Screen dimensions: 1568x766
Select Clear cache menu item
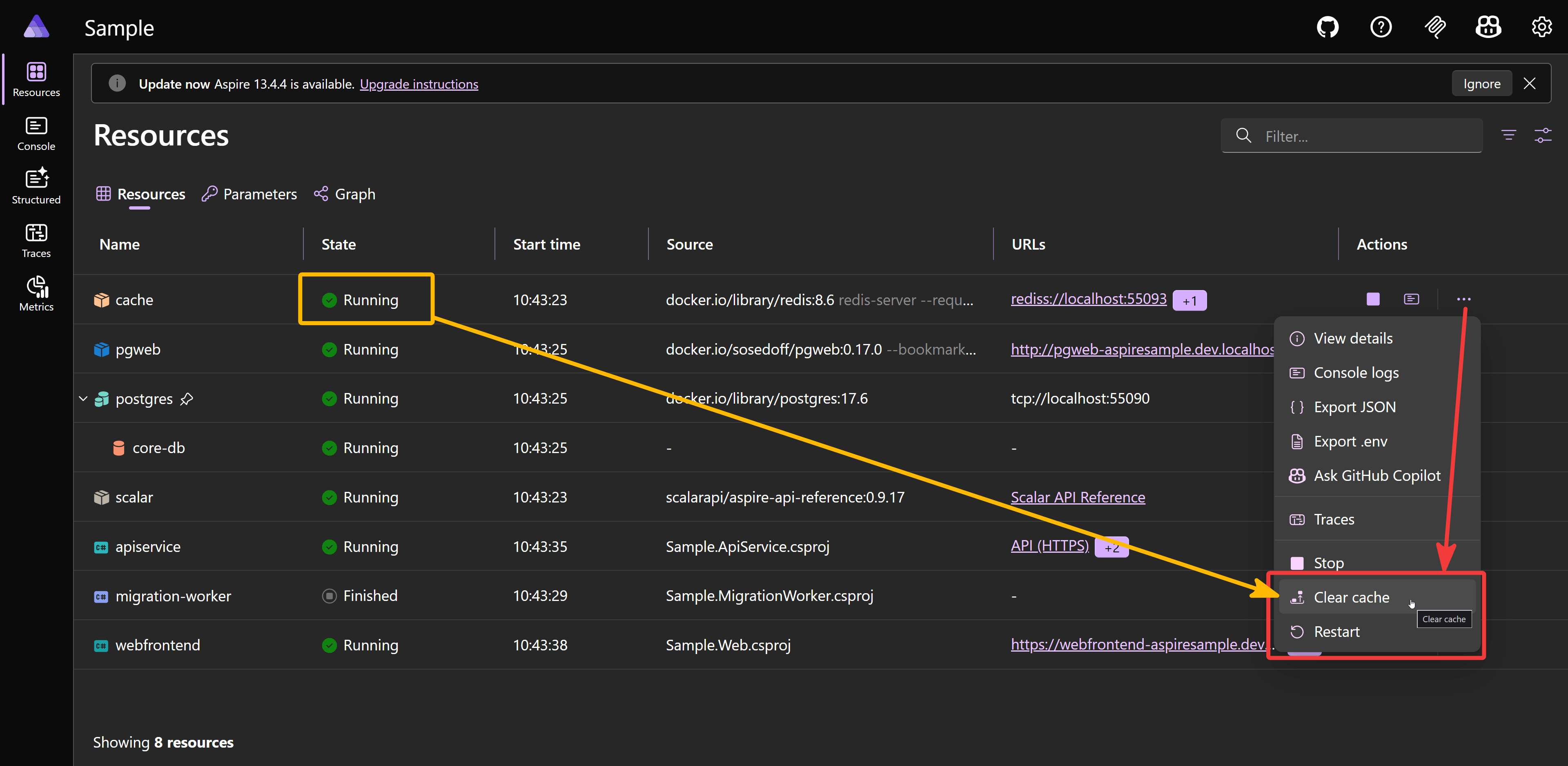click(1377, 597)
